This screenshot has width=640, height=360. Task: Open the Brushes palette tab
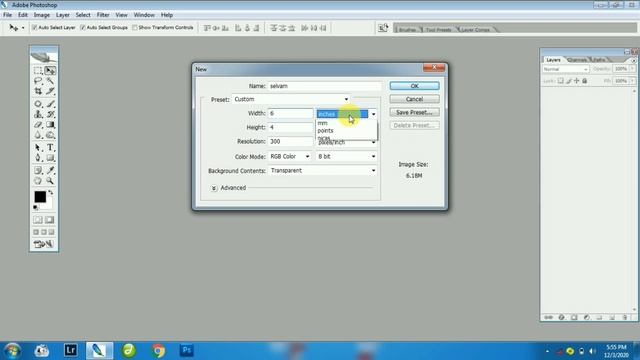pos(407,29)
